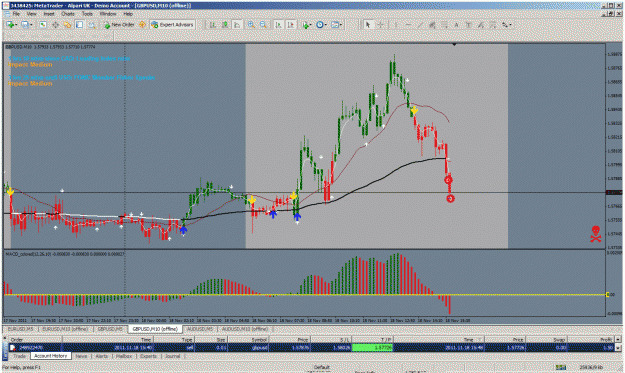Image resolution: width=625 pixels, height=373 pixels.
Task: Select the gbpusd sell order row
Action: click(312, 347)
